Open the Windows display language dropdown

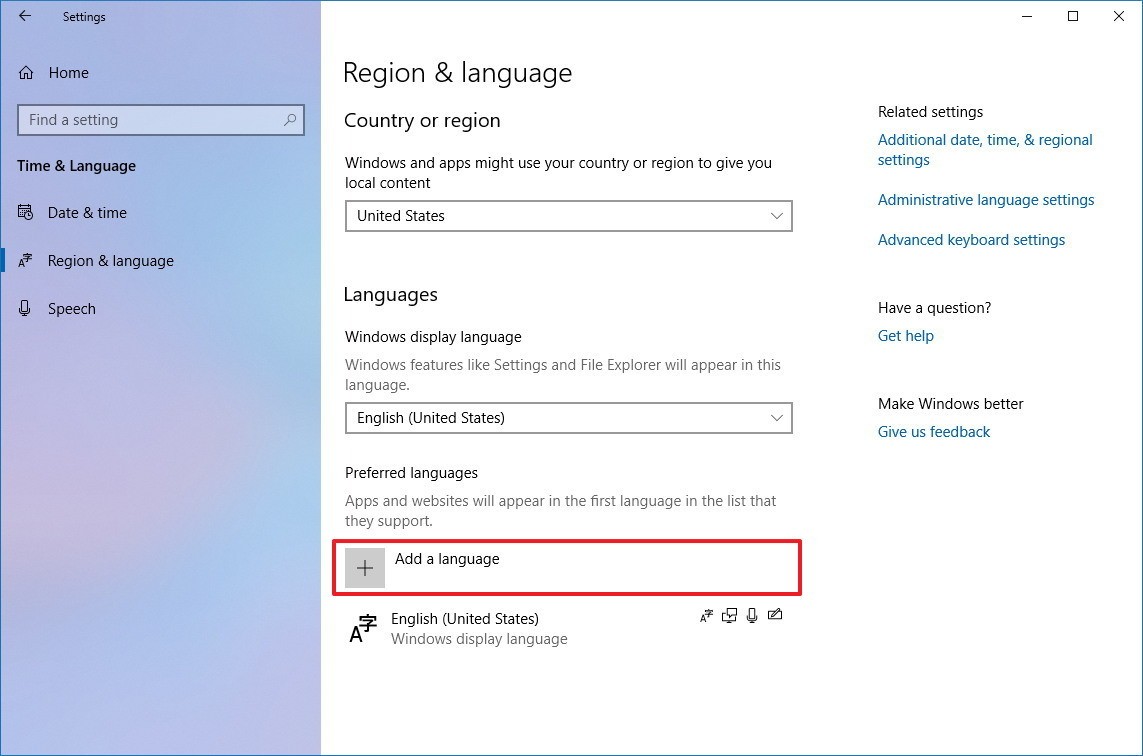click(x=569, y=418)
